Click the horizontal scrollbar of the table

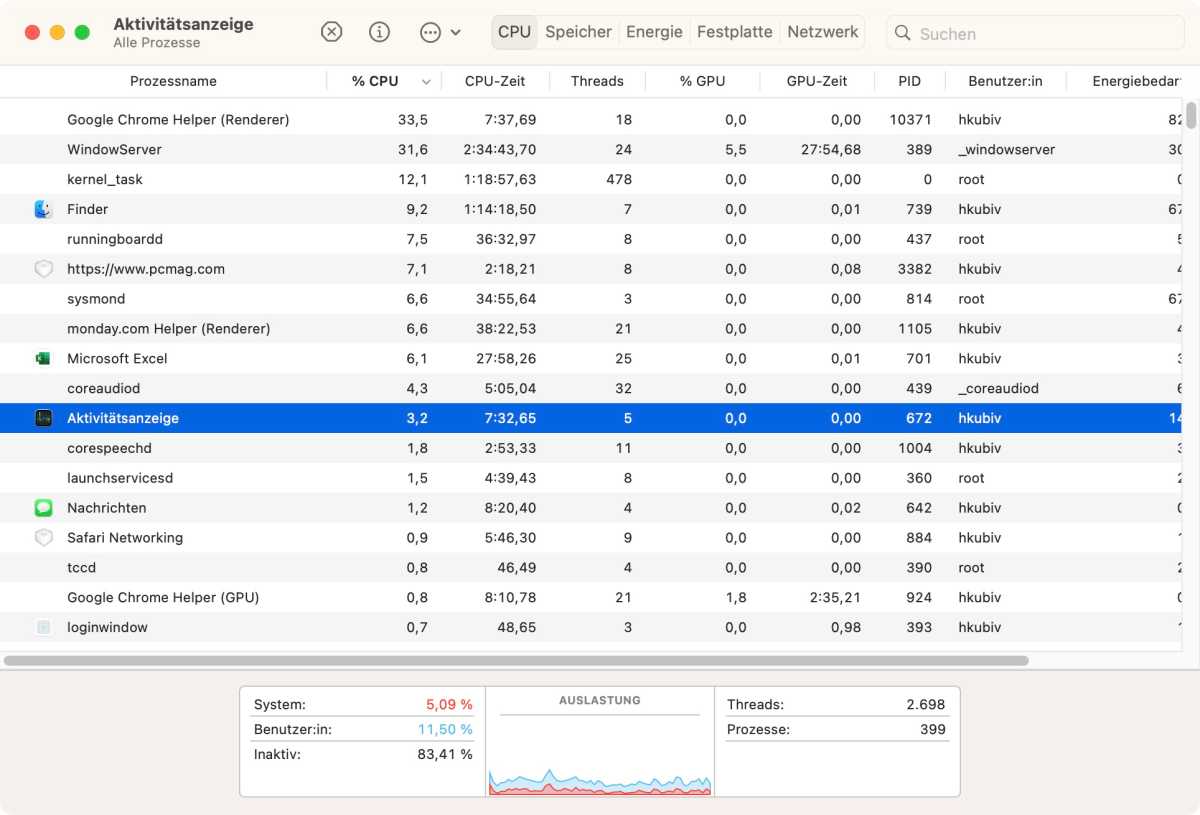[516, 660]
